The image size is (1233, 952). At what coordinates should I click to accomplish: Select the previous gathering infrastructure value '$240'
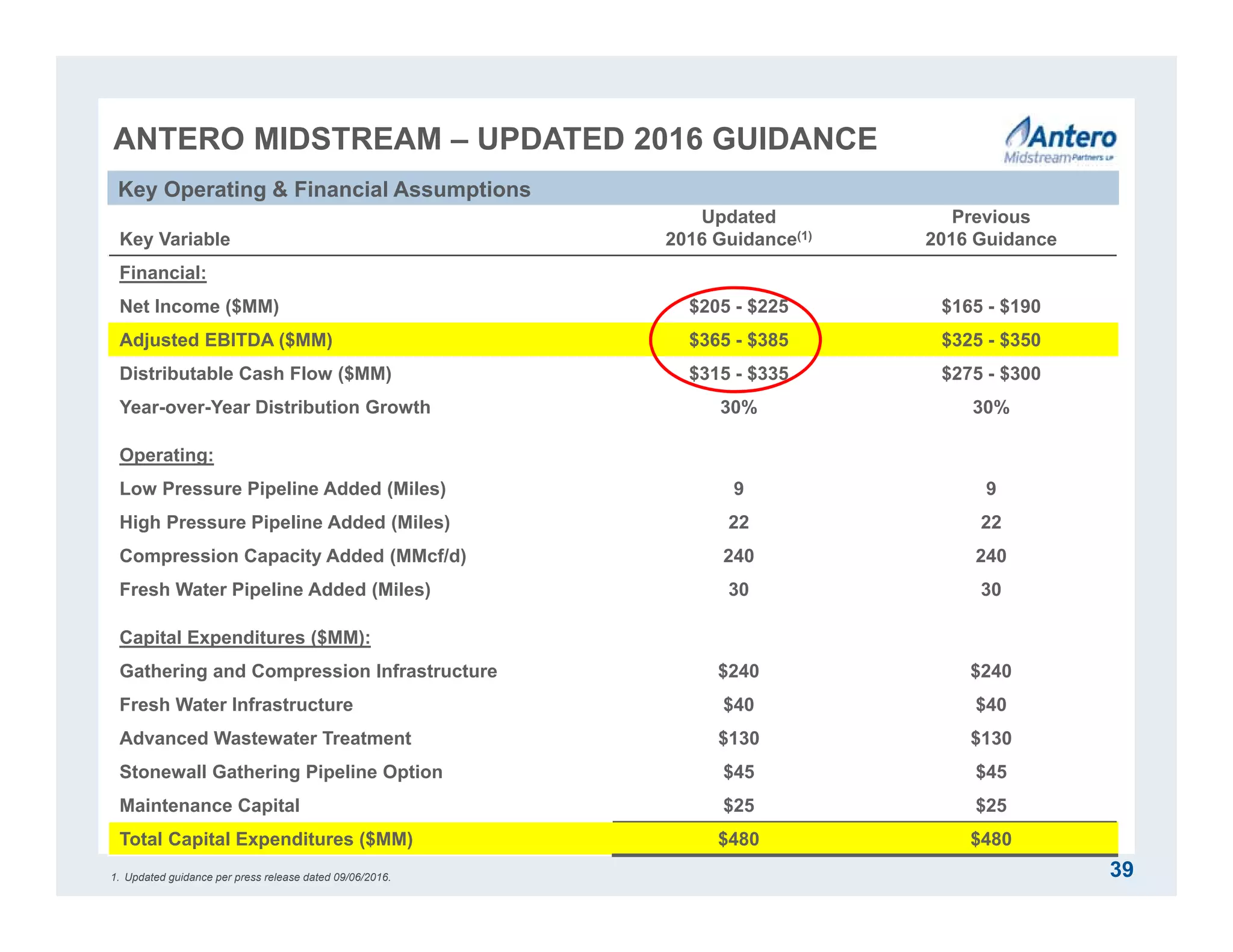pyautogui.click(x=991, y=671)
